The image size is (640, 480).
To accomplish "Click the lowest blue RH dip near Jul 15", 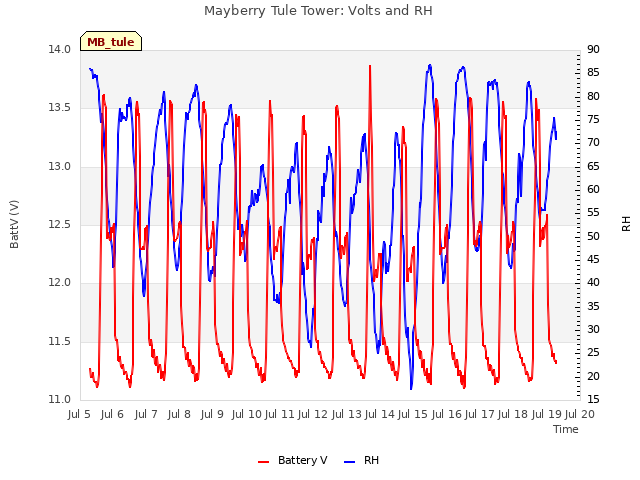I will (x=411, y=388).
